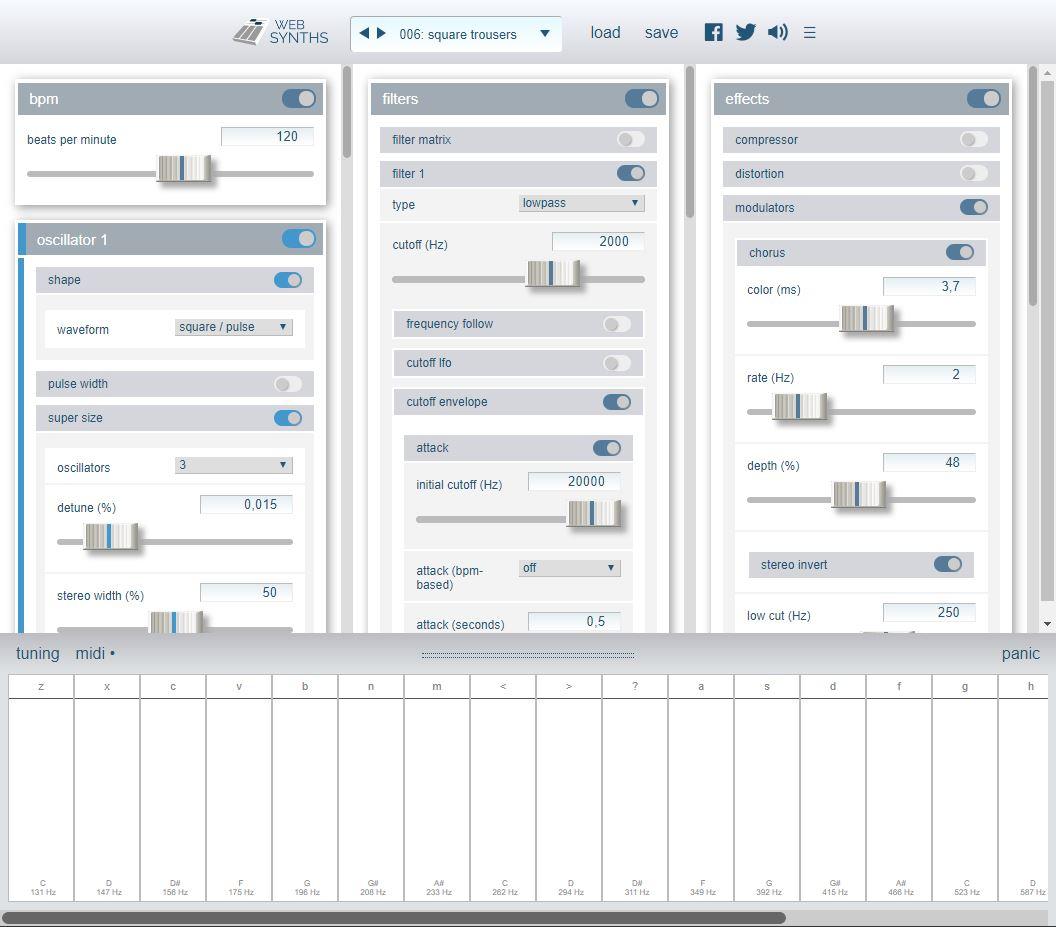Screen dimensions: 1056x927
Task: Click load in the top bar
Action: [x=605, y=32]
